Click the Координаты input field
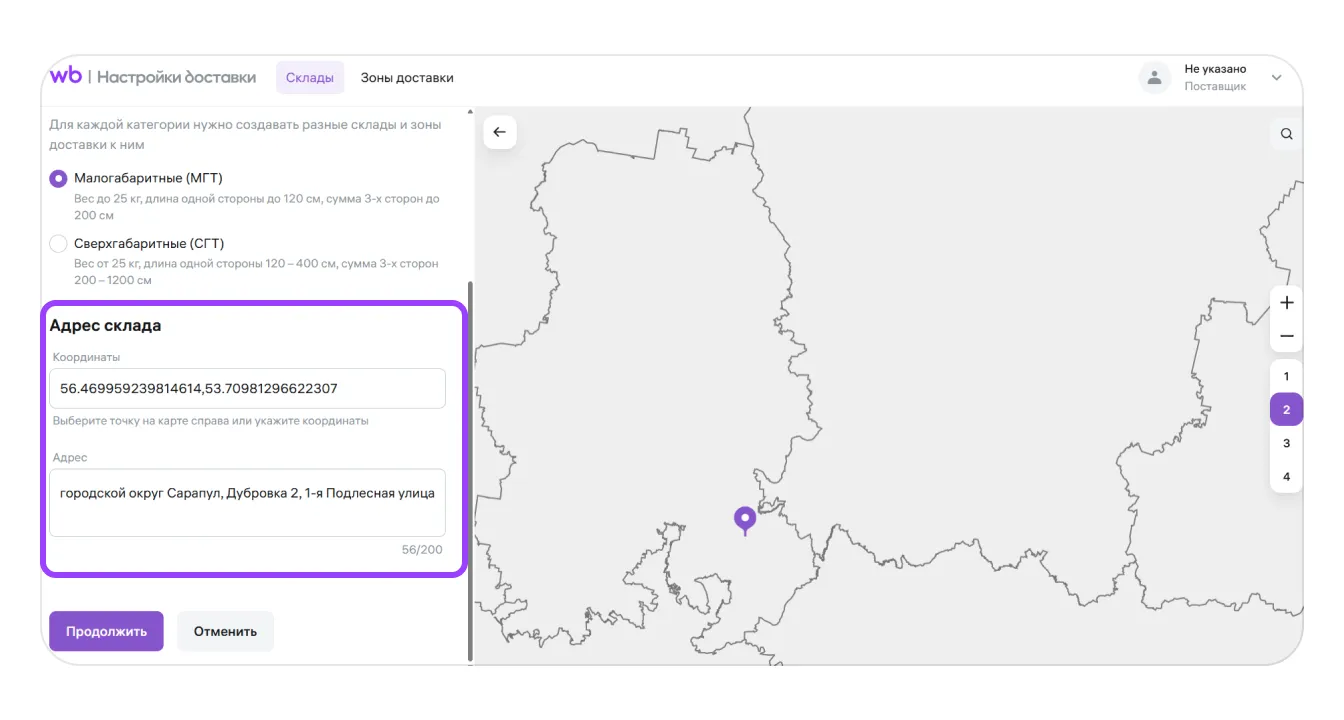Screen dimensions: 1344x720 247,388
